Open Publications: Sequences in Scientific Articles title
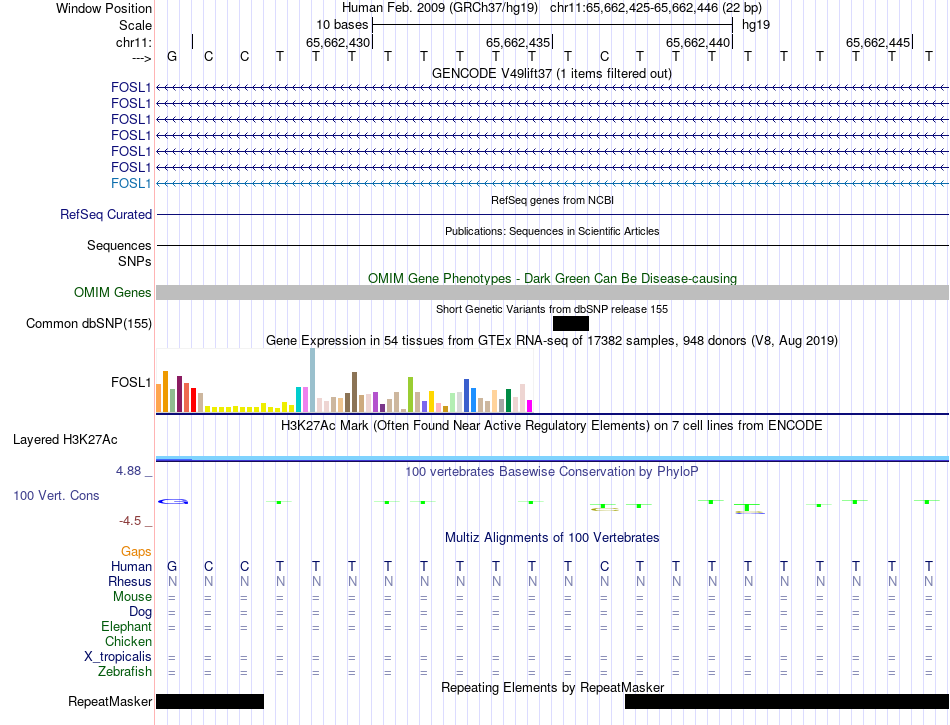The image size is (950, 725). (x=552, y=231)
